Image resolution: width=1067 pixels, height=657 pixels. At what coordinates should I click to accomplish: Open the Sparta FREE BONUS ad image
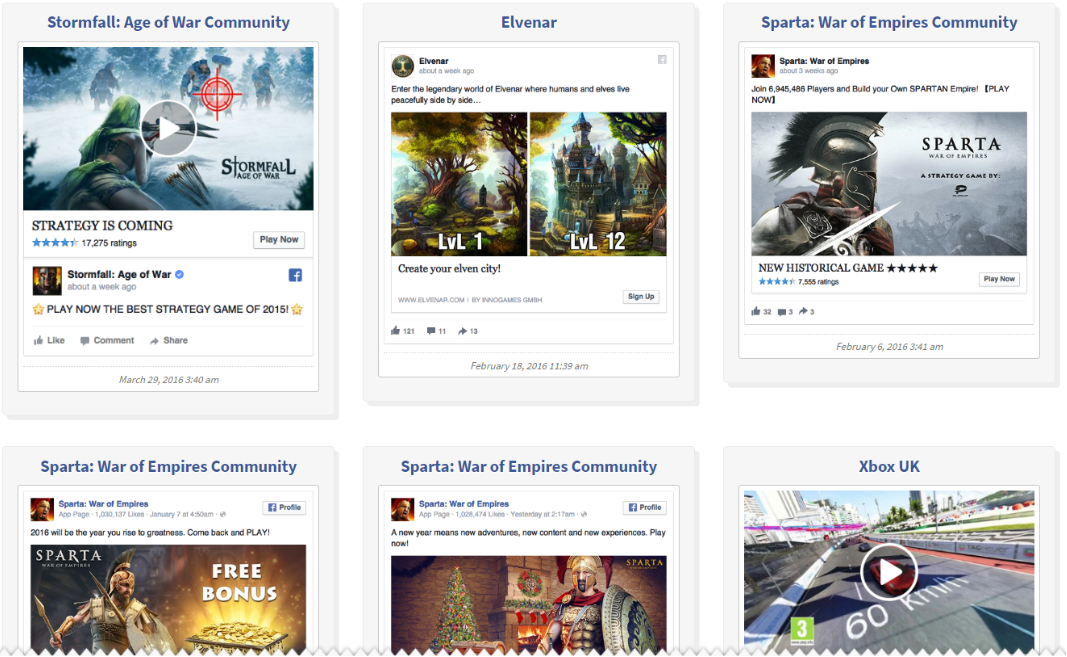[x=168, y=598]
